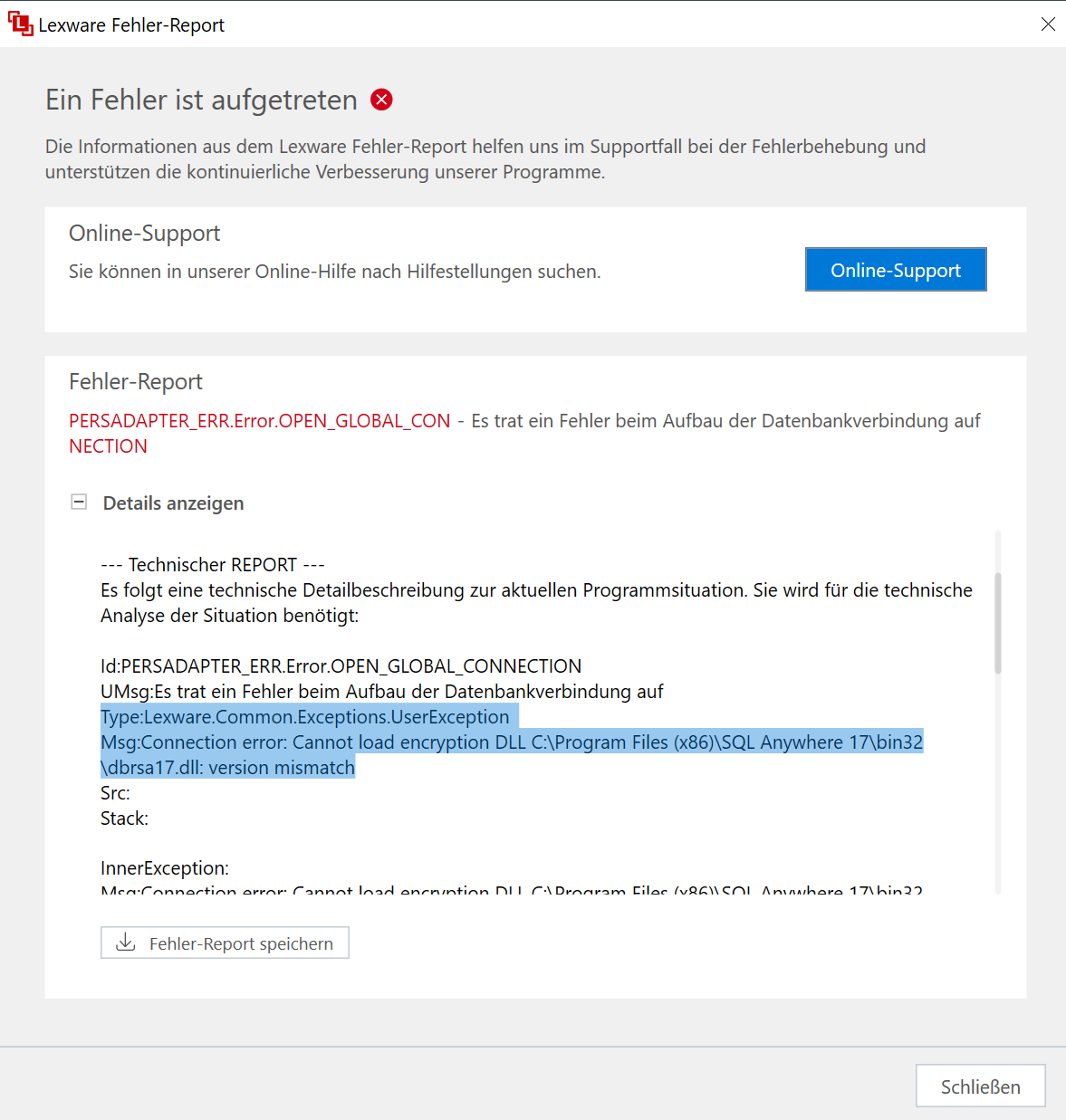1066x1120 pixels.
Task: Click highlighted 'Type:Lexware.Common.Exceptions.UserException' line
Action: pyautogui.click(x=305, y=717)
